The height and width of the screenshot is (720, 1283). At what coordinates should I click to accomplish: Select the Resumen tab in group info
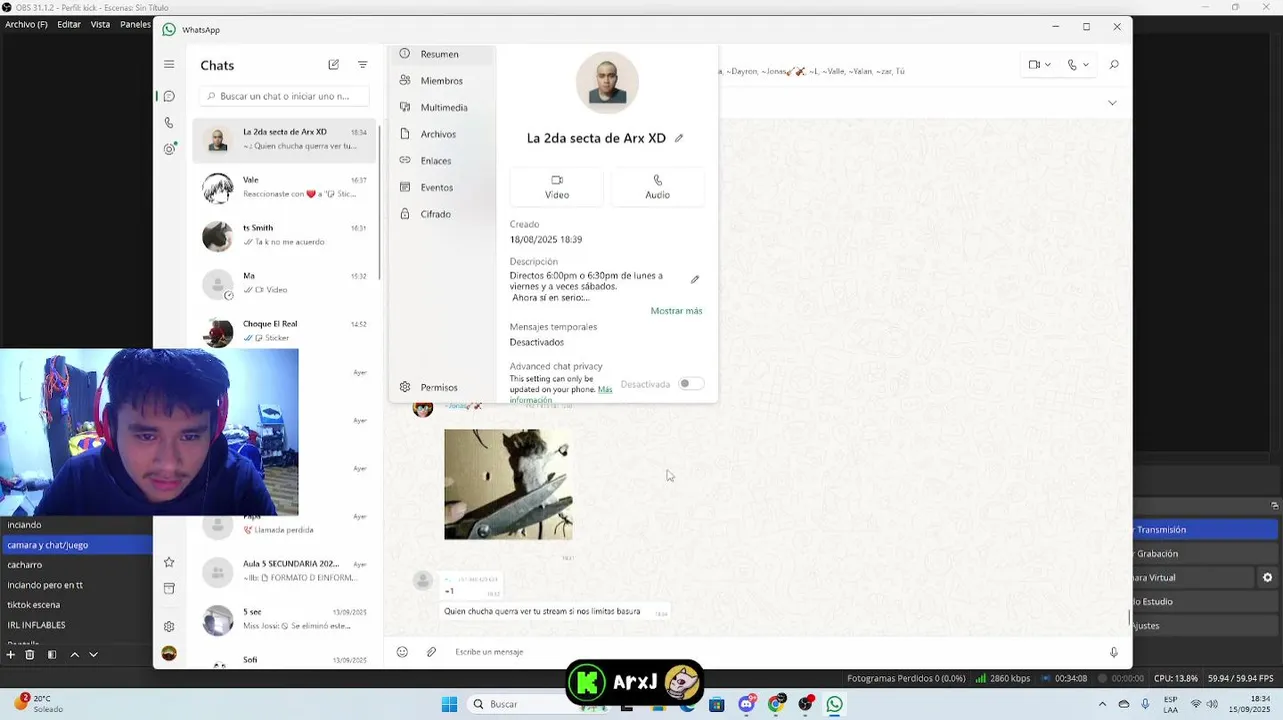point(442,54)
